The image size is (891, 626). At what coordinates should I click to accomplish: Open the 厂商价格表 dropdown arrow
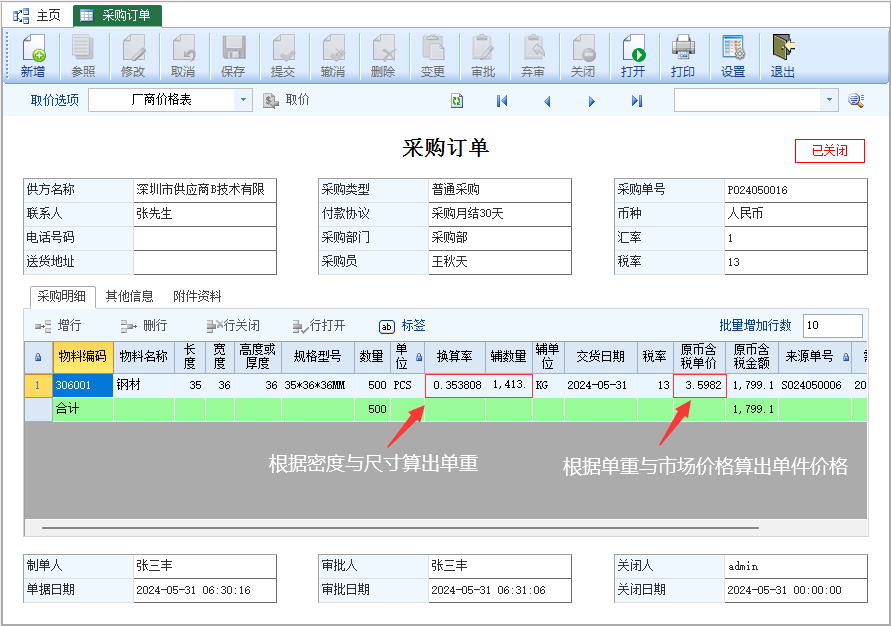click(243, 100)
